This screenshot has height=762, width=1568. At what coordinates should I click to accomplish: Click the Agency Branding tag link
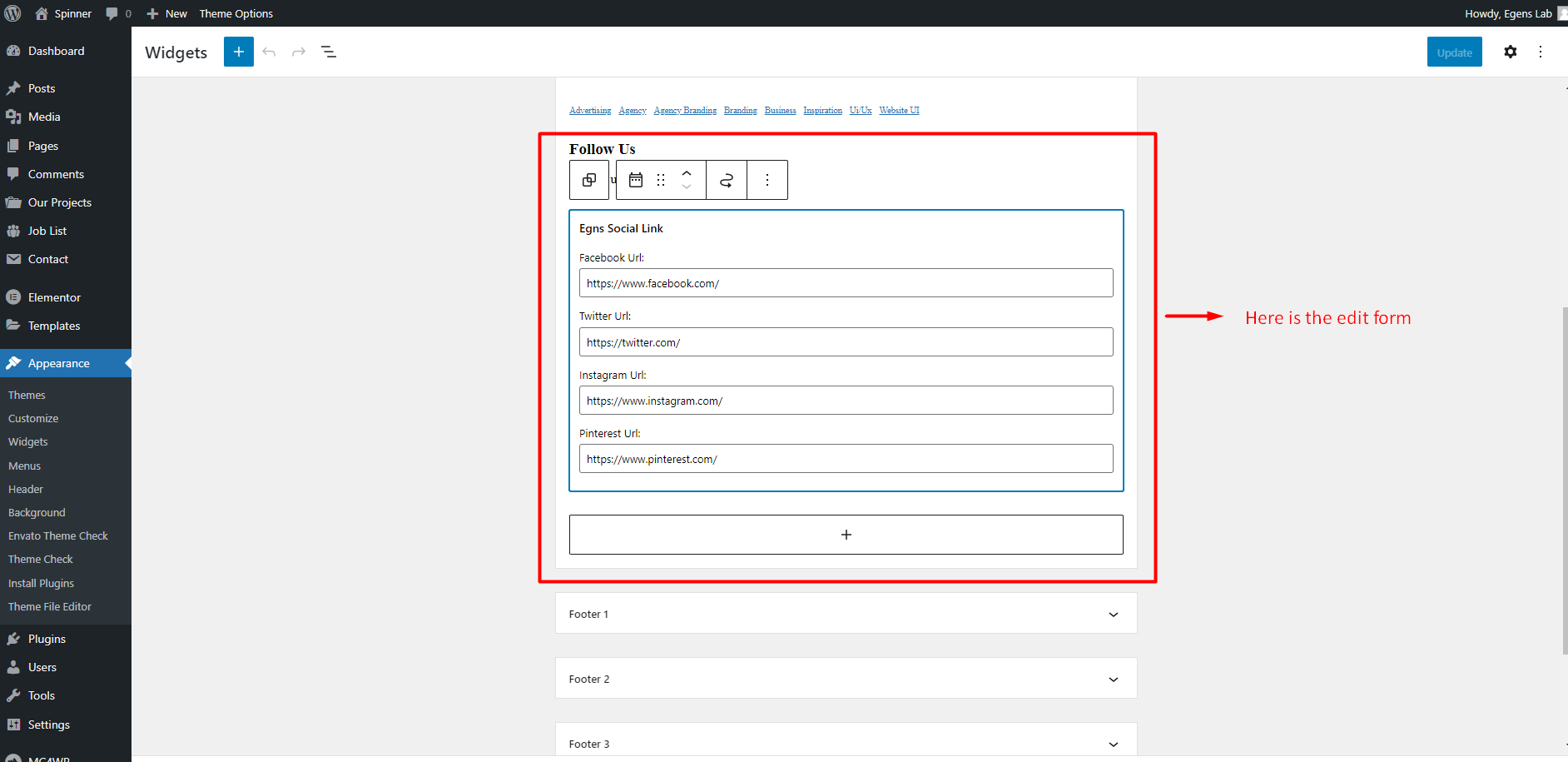click(x=685, y=110)
